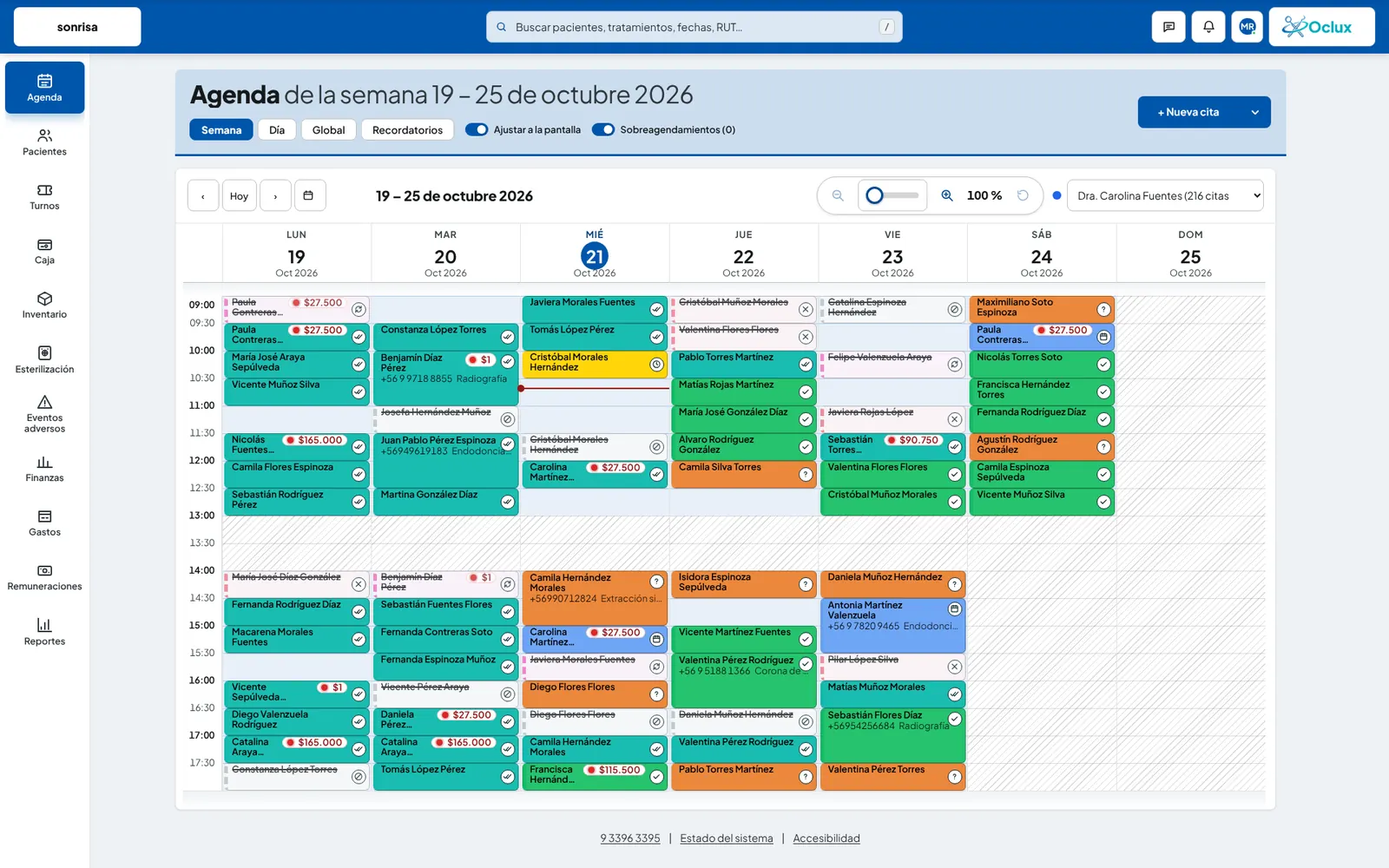This screenshot has width=1389, height=868.
Task: Go to the previous week
Action: point(203,196)
